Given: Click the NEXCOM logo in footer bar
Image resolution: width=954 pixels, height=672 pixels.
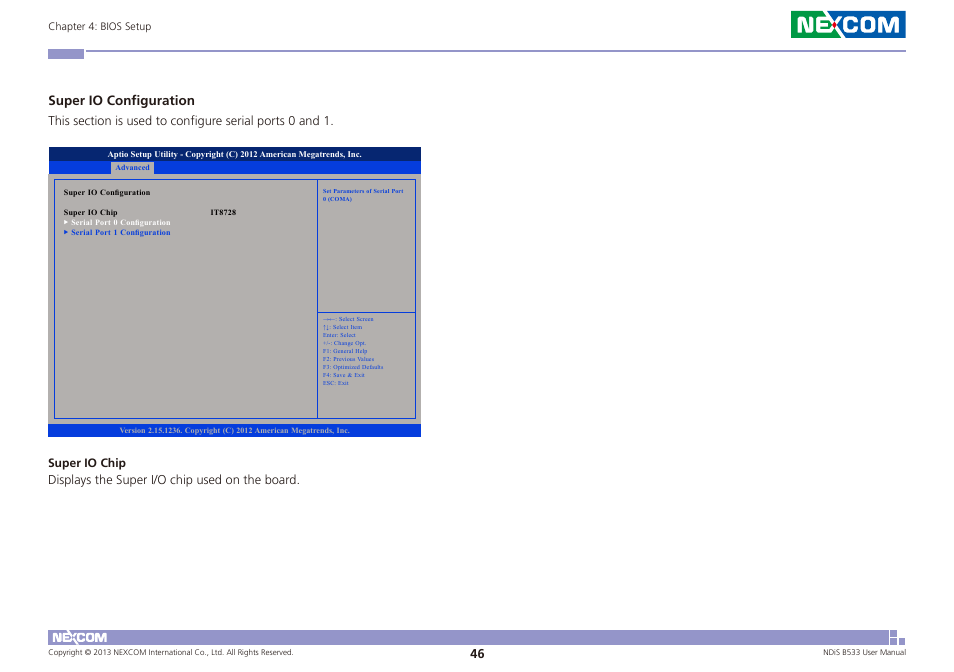Looking at the screenshot, I should point(79,637).
